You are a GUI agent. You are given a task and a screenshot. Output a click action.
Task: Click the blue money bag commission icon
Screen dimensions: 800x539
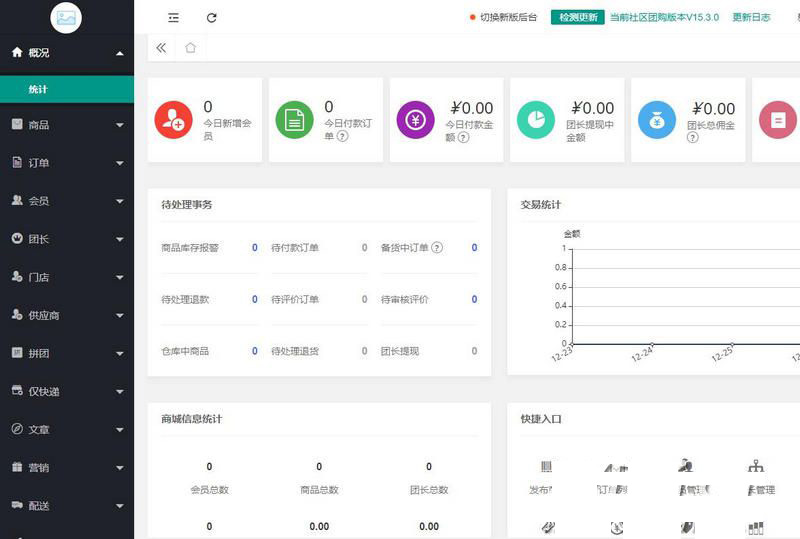point(657,120)
